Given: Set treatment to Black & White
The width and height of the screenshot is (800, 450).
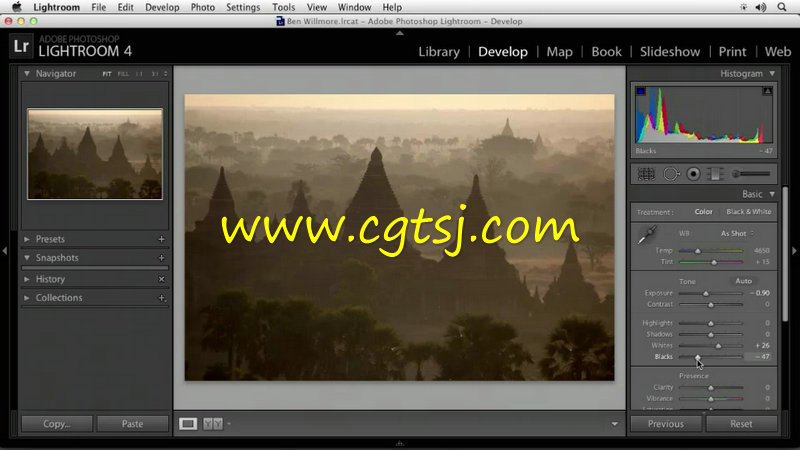Looking at the screenshot, I should click(x=748, y=212).
